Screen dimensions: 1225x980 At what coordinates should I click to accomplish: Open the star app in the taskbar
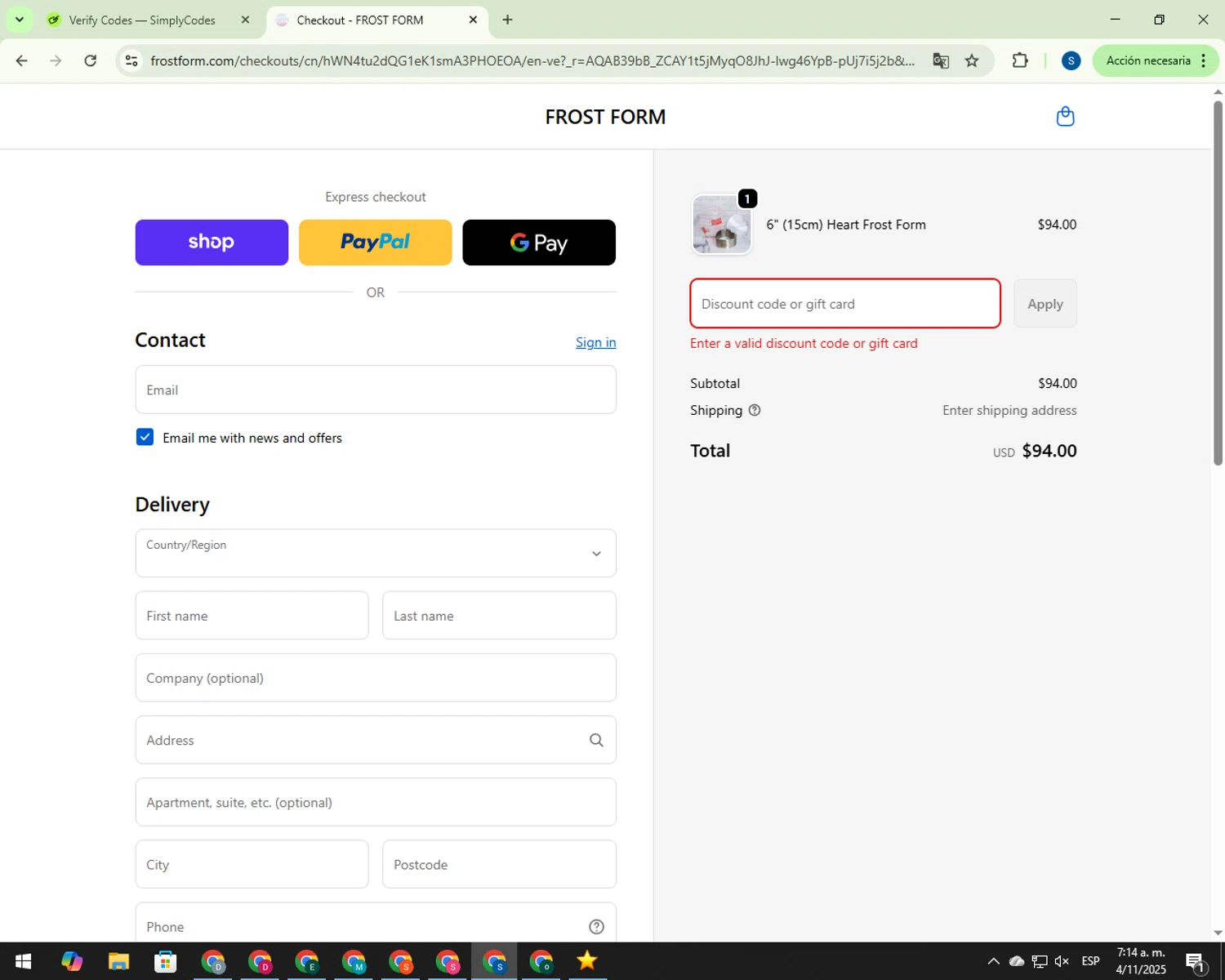[586, 961]
